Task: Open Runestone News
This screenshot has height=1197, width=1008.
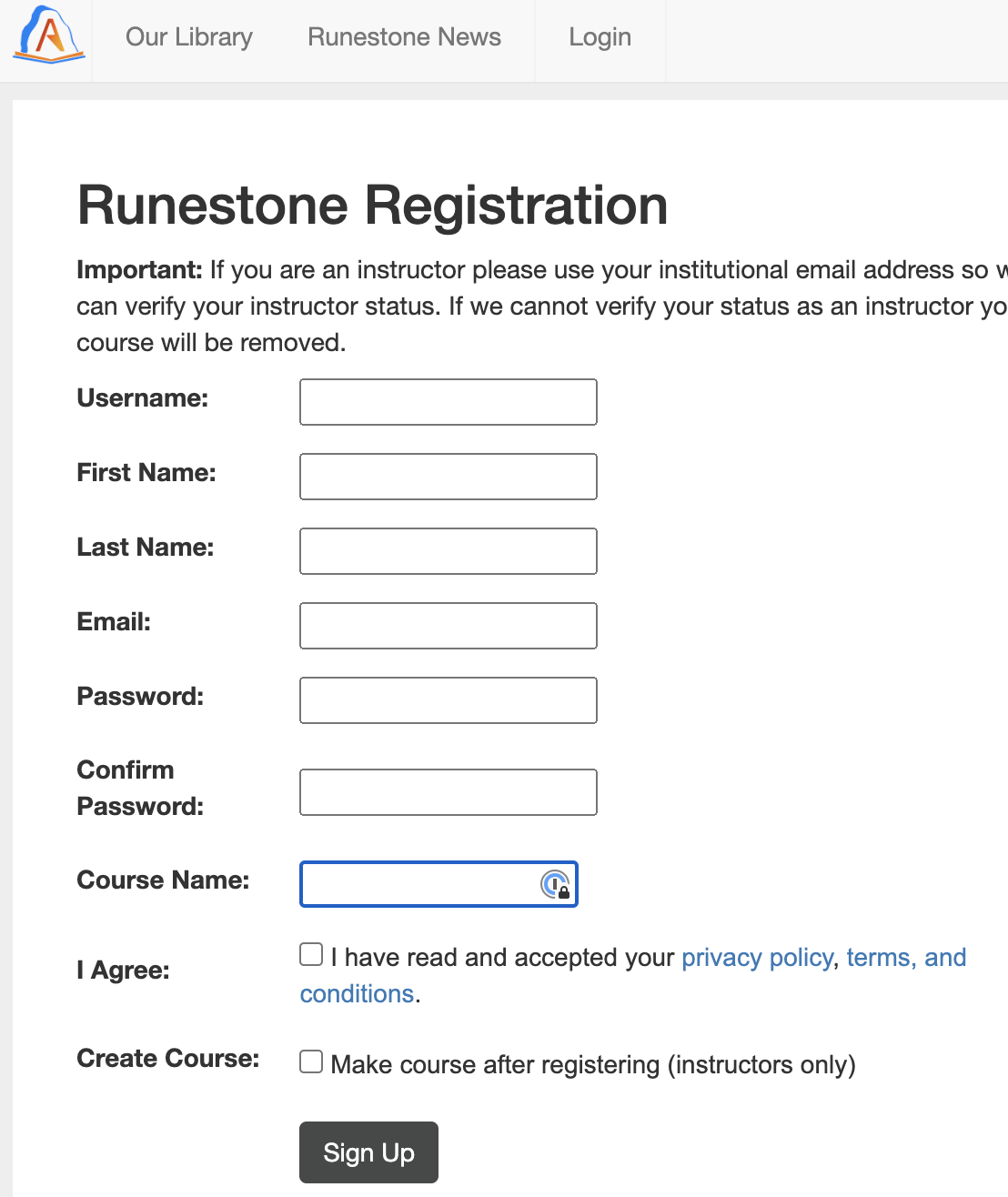Action: click(404, 37)
